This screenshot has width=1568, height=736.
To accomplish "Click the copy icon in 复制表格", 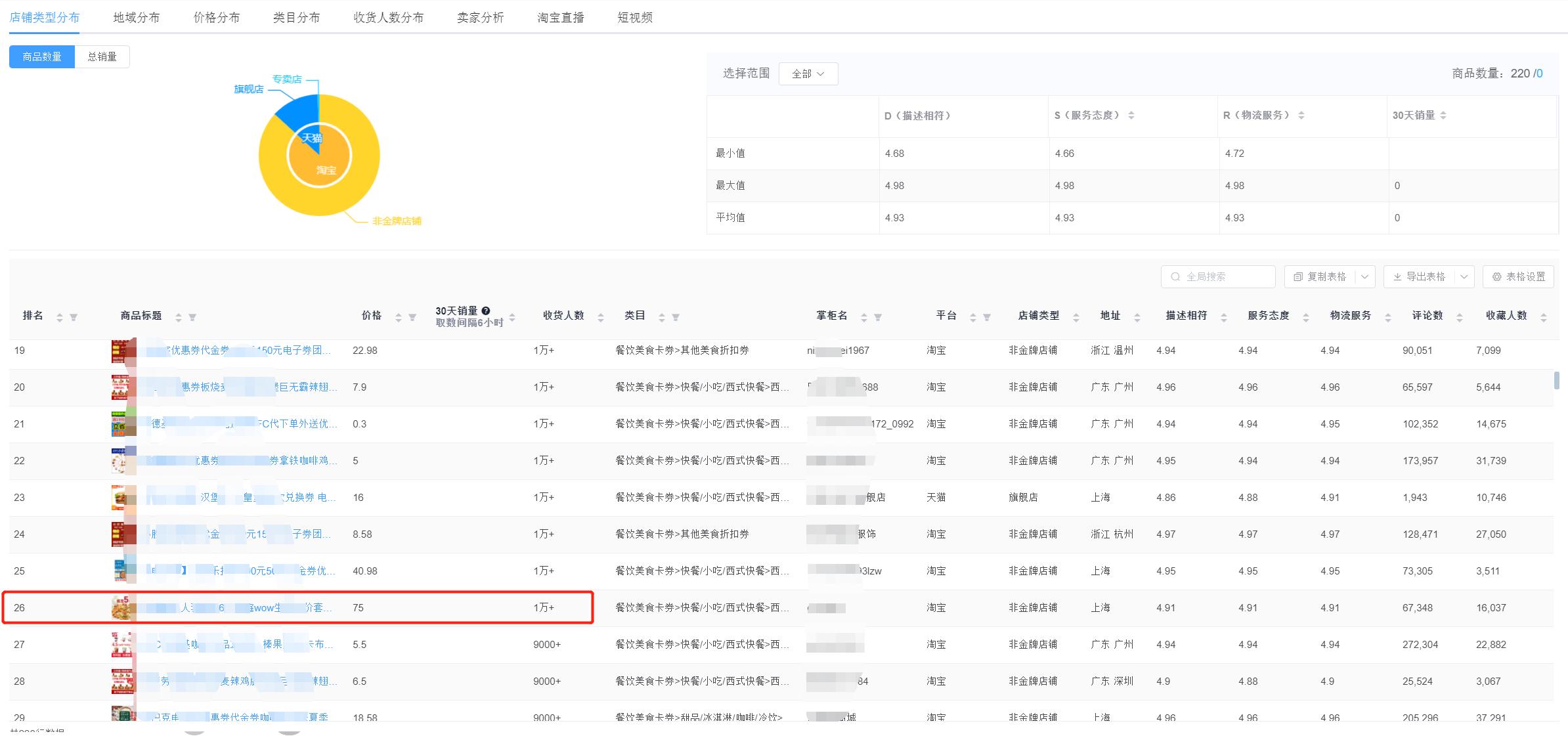I will (x=1298, y=277).
